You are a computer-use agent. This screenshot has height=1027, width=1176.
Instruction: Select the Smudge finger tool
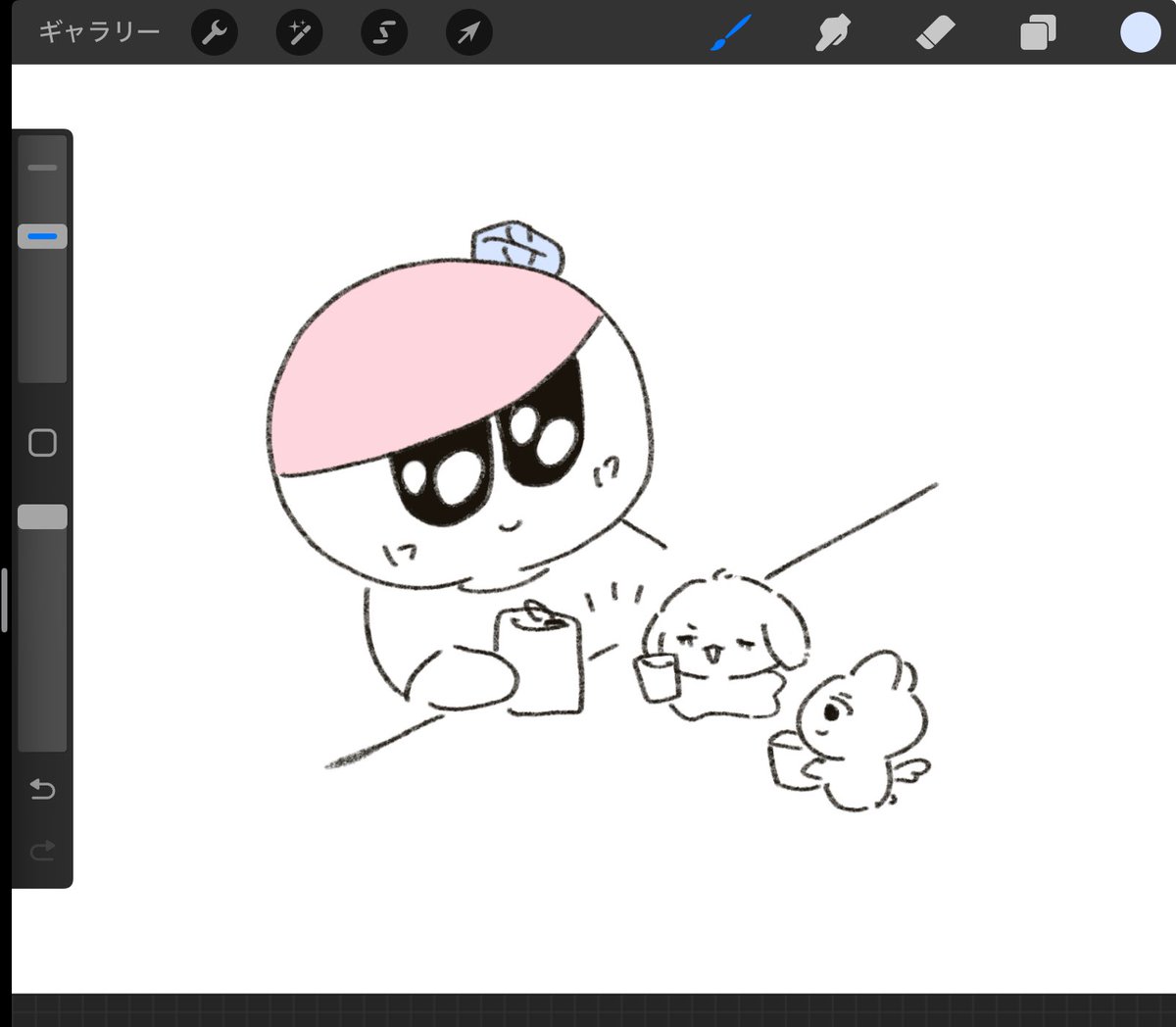pos(832,33)
